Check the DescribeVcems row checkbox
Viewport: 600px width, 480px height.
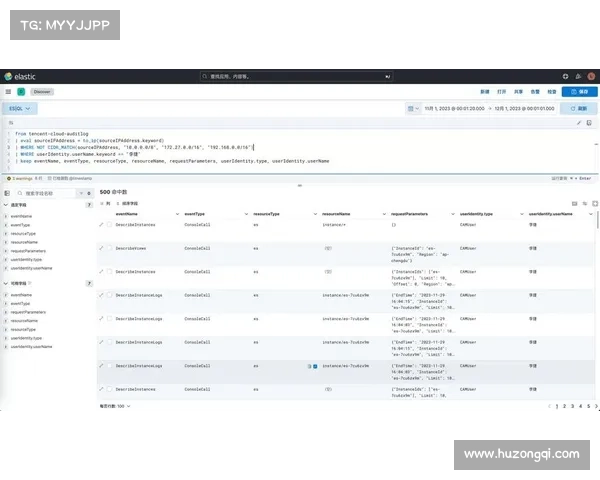pos(109,247)
